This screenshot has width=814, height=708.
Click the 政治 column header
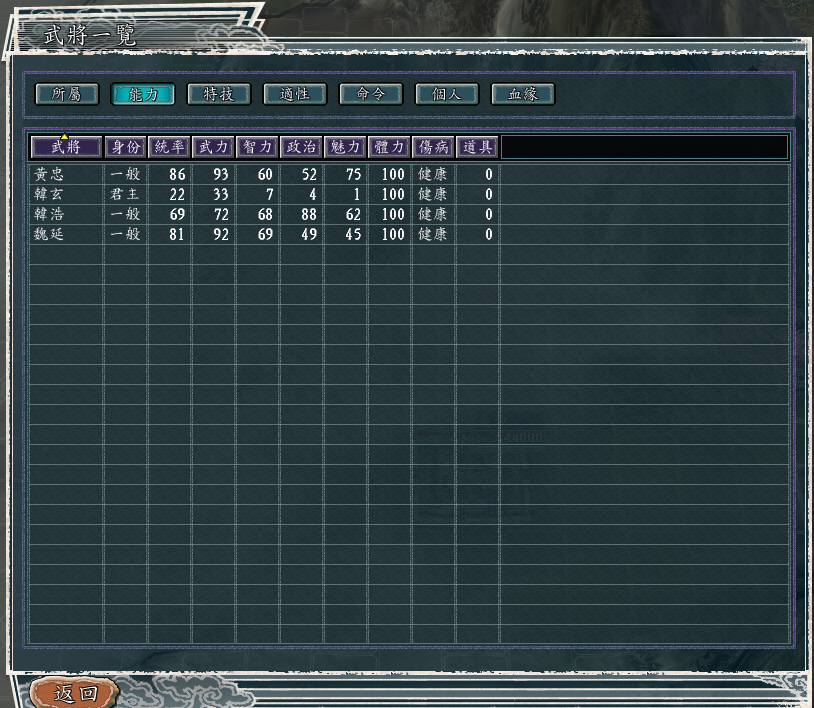(301, 147)
